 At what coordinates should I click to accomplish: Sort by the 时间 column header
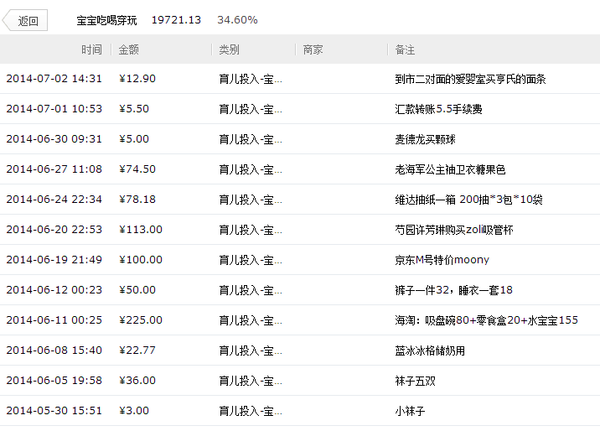(91, 49)
